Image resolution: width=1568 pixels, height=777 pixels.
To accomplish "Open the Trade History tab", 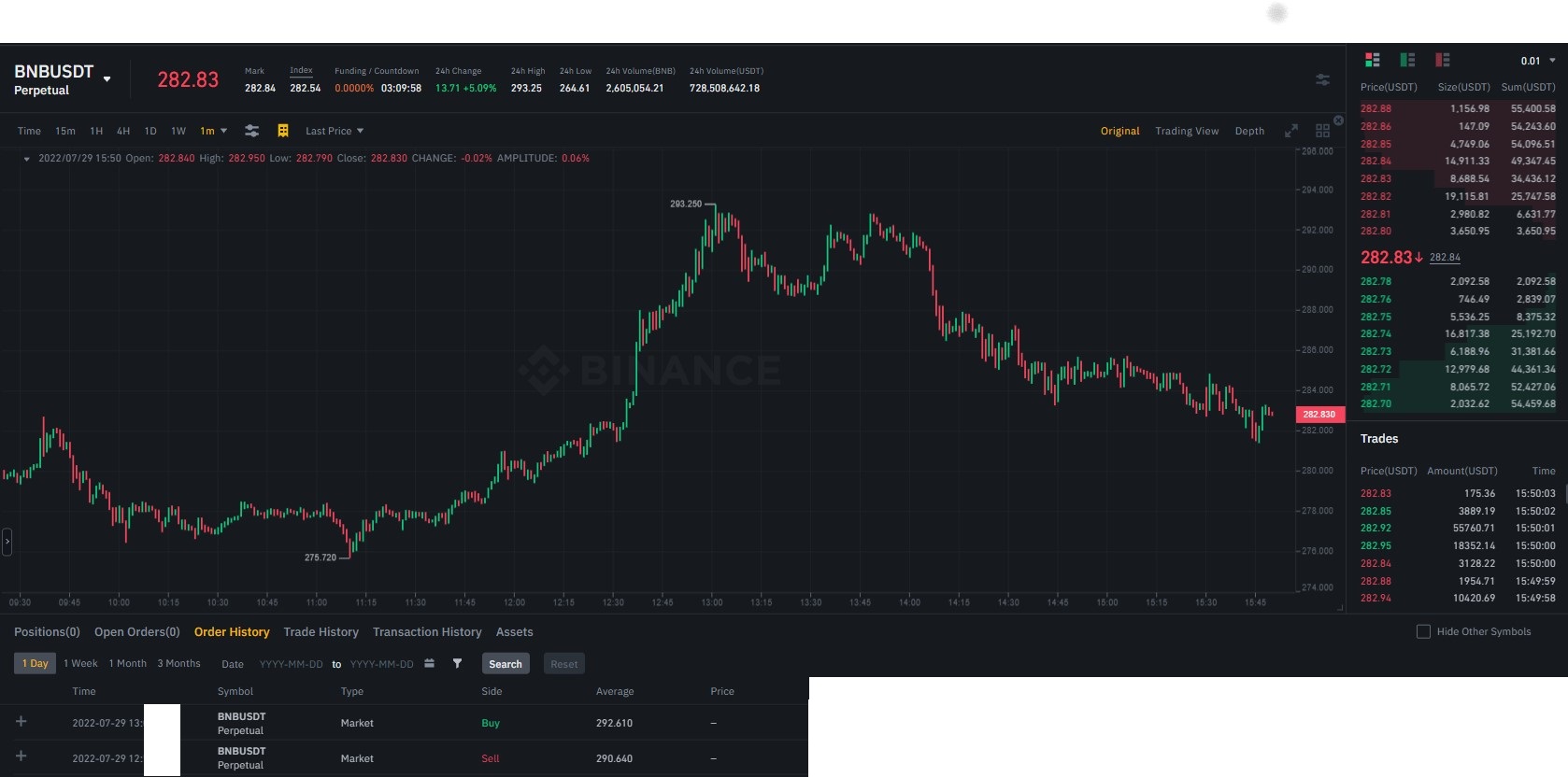I will pos(321,632).
